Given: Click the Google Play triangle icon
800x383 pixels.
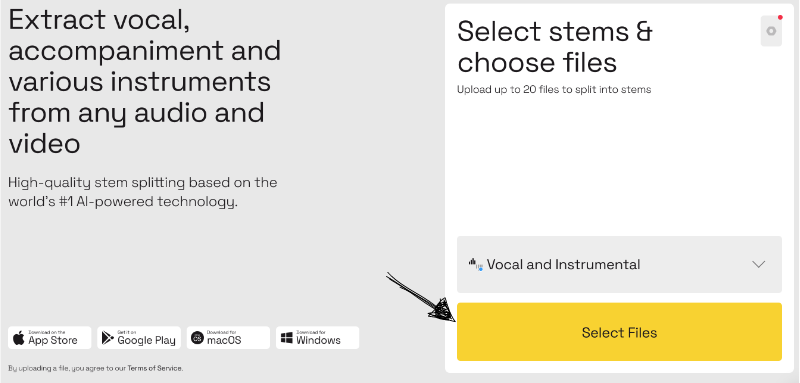Looking at the screenshot, I should [x=108, y=338].
